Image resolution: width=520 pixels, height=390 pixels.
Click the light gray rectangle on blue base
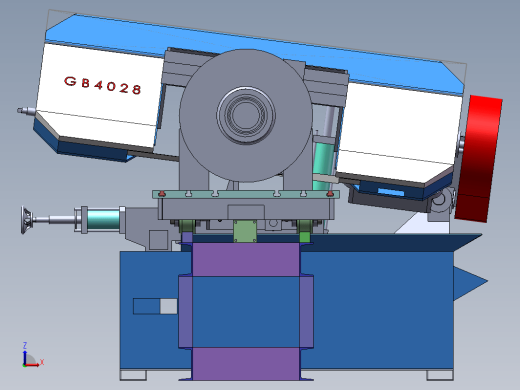tap(169, 306)
